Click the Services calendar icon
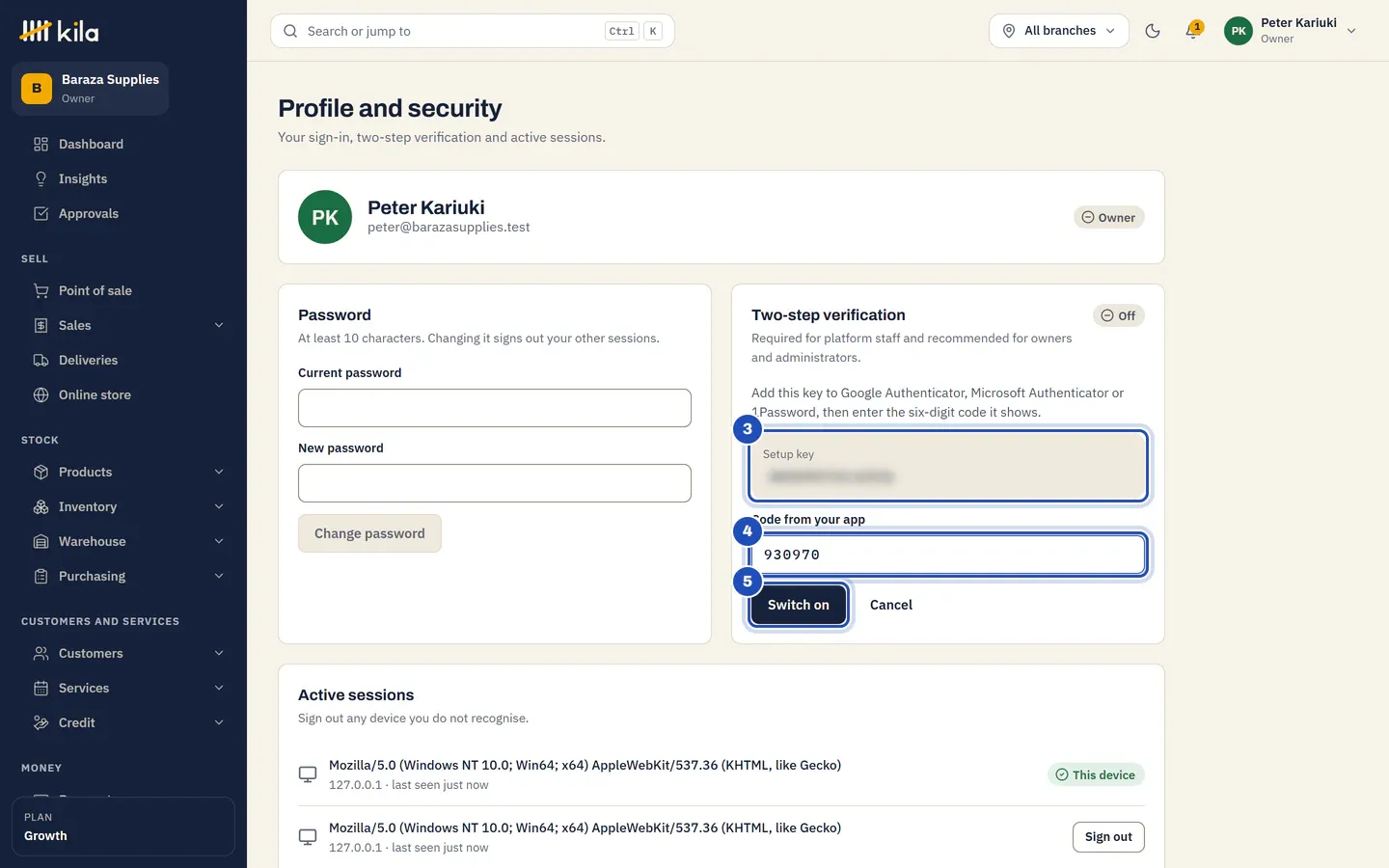 coord(41,688)
